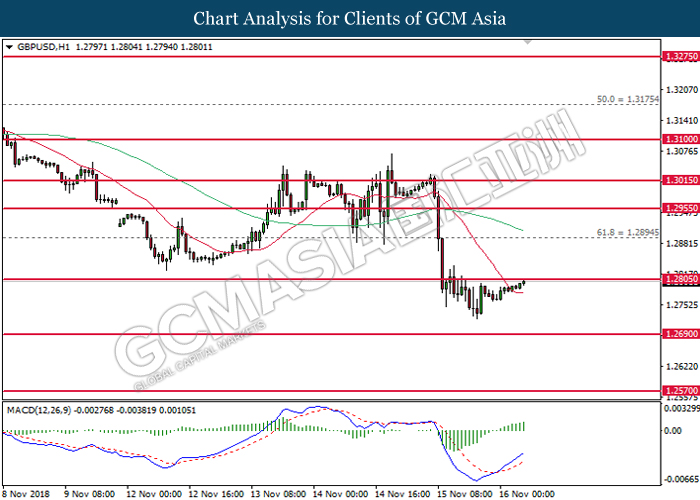Select the 1.31000 price level label
700x500 pixels.
pos(681,139)
